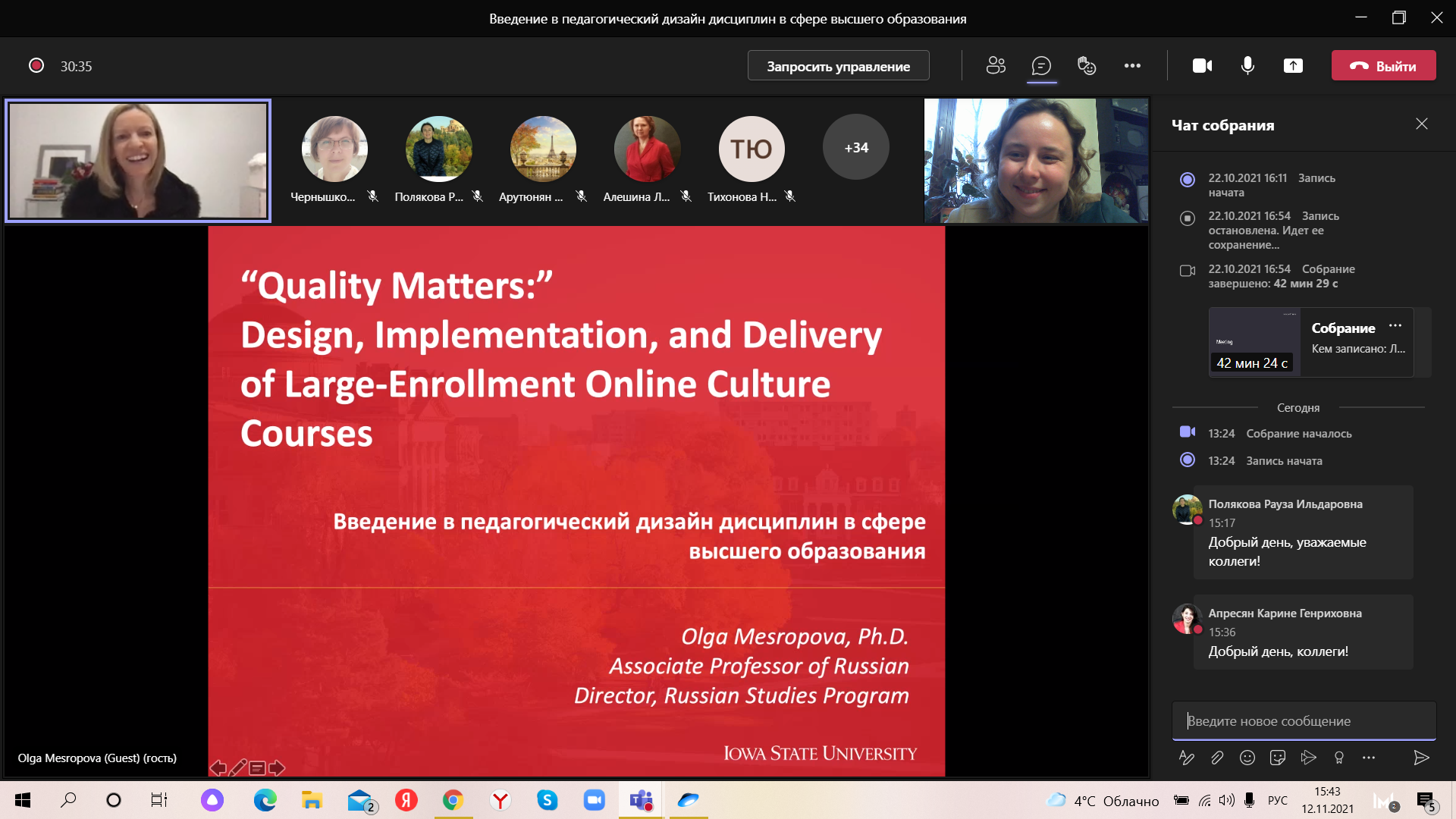Screen dimensions: 1456x819
Task: Open Task View on taskbar
Action: click(158, 800)
